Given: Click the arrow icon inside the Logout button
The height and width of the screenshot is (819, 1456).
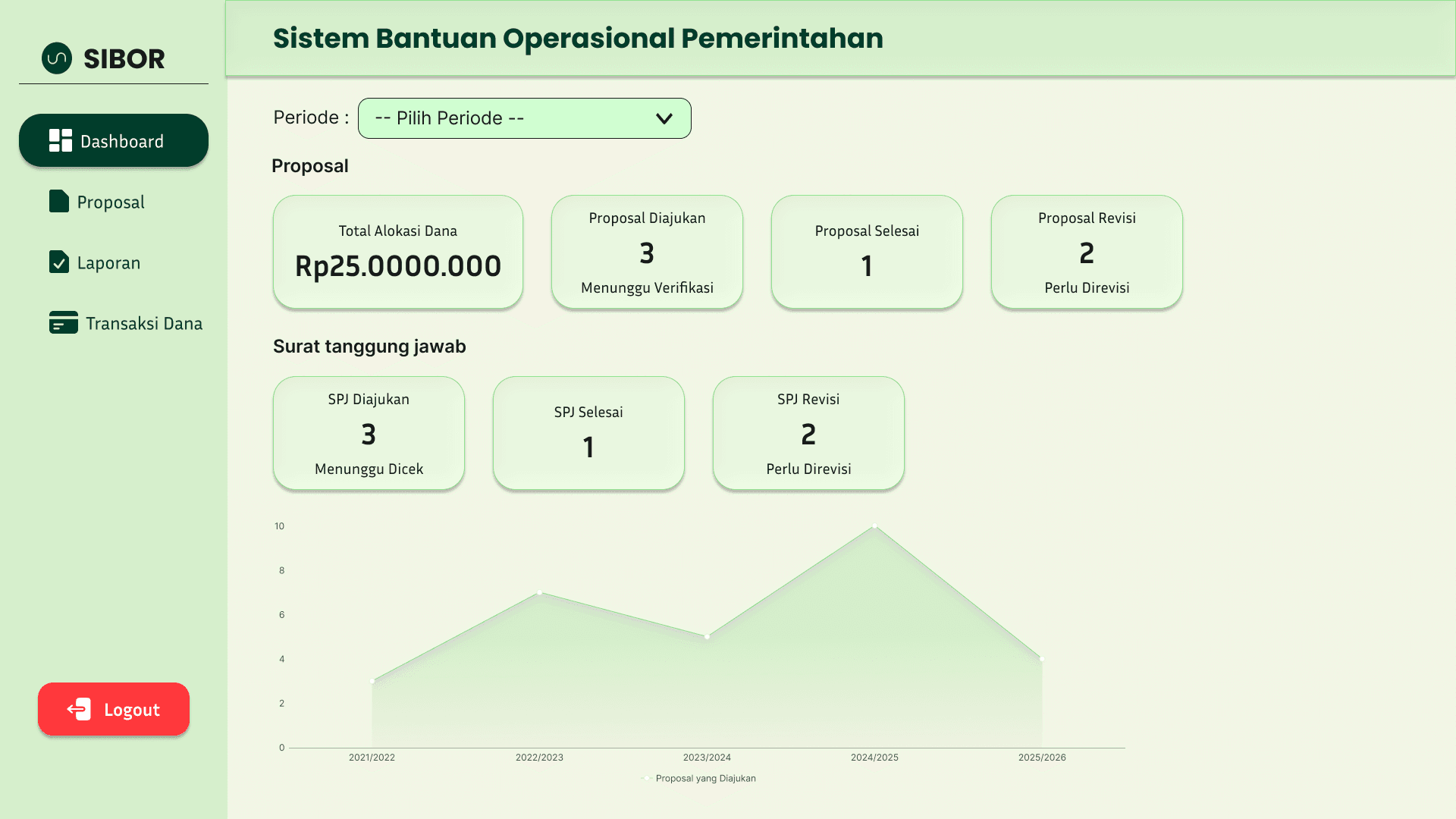Looking at the screenshot, I should (x=78, y=709).
